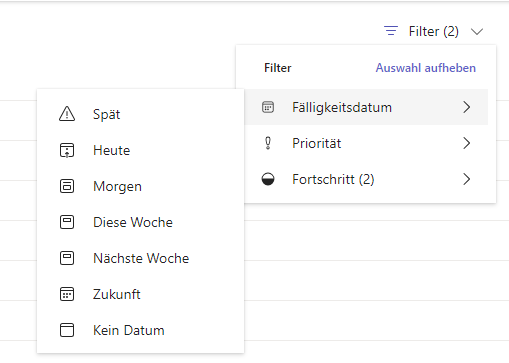
Task: Click the half-filled circle icon beside Fortschritt
Action: 268,179
